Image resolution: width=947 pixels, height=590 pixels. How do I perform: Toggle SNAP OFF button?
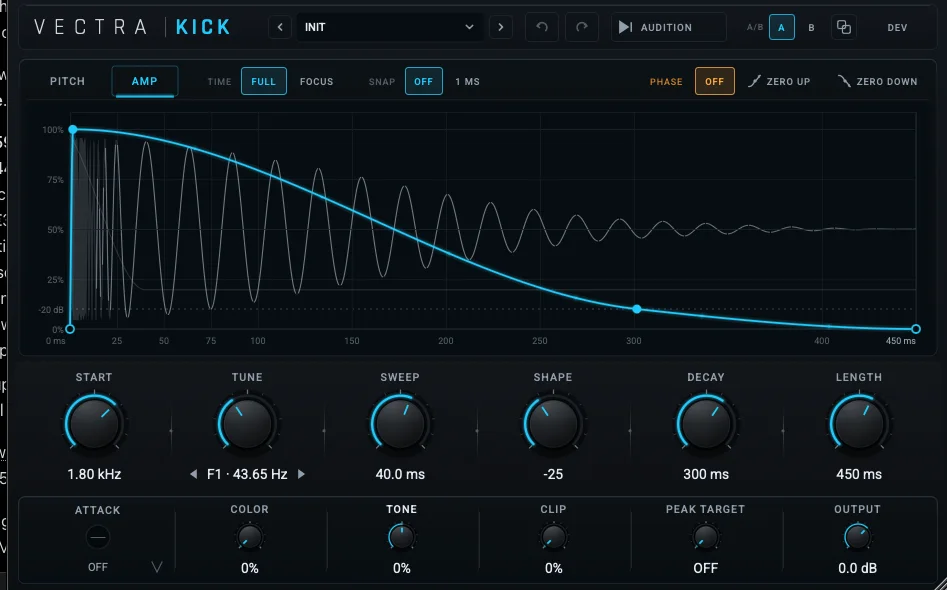click(423, 82)
